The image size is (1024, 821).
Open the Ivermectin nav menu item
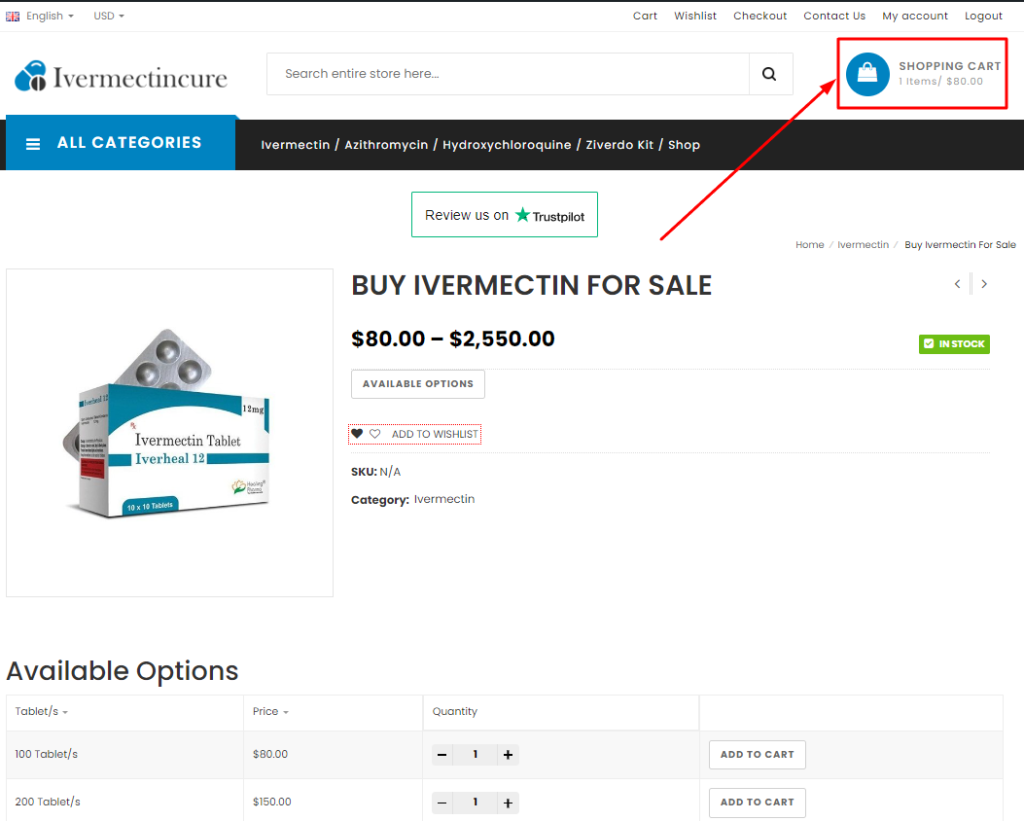pyautogui.click(x=295, y=144)
